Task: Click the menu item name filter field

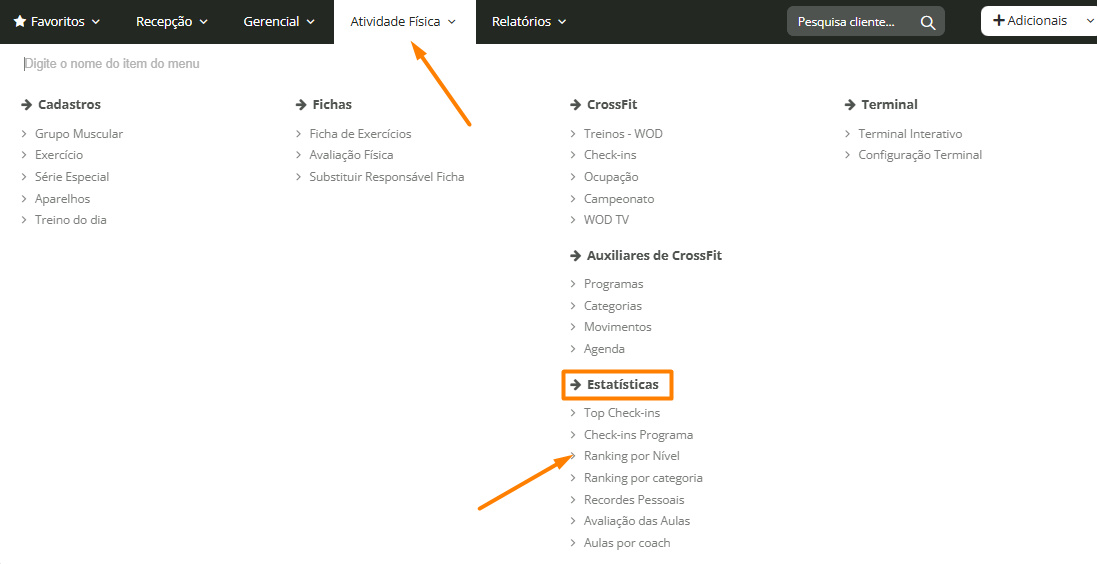Action: pyautogui.click(x=112, y=64)
